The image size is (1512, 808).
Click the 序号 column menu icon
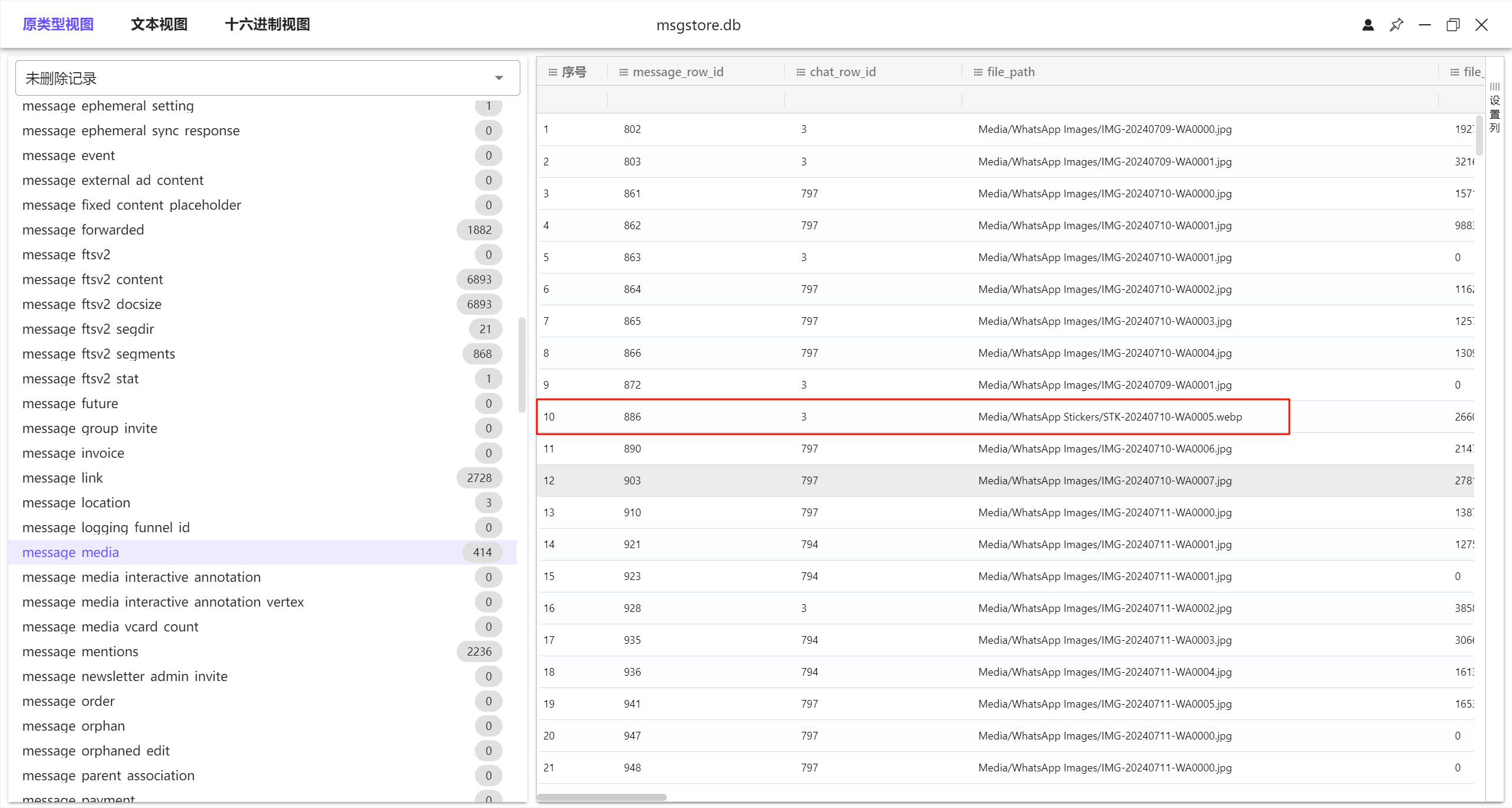tap(553, 72)
